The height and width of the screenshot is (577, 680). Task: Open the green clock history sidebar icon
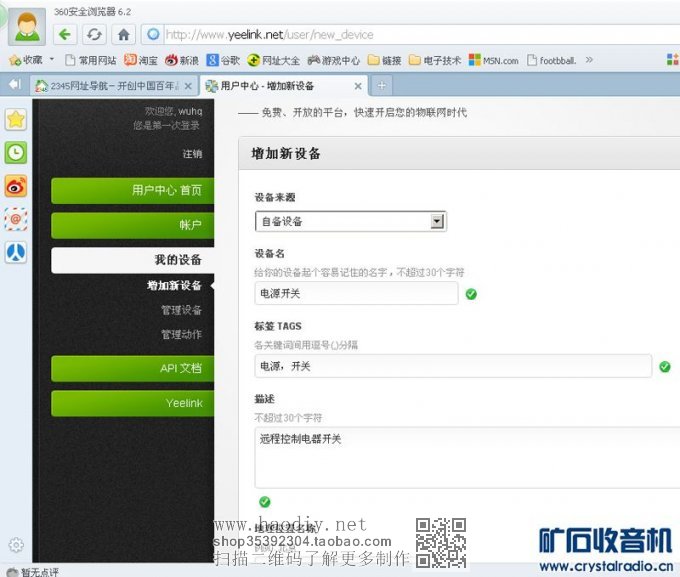tap(16, 152)
